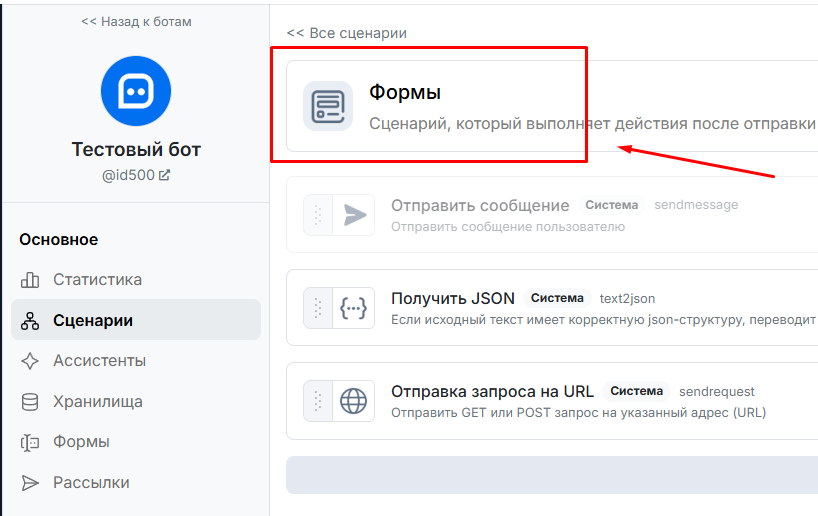Click Отправка запроса на URL title

492,391
